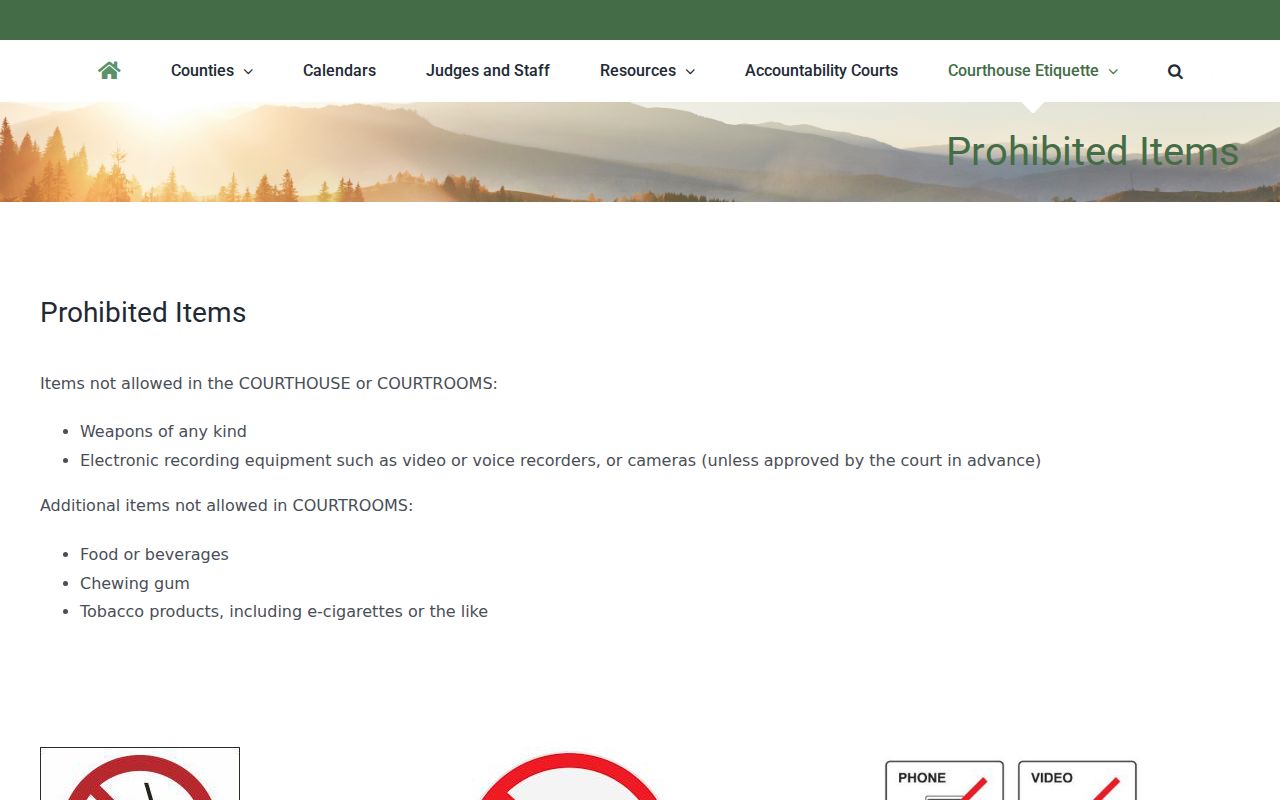
Task: Select the Resources menu label
Action: pos(638,70)
